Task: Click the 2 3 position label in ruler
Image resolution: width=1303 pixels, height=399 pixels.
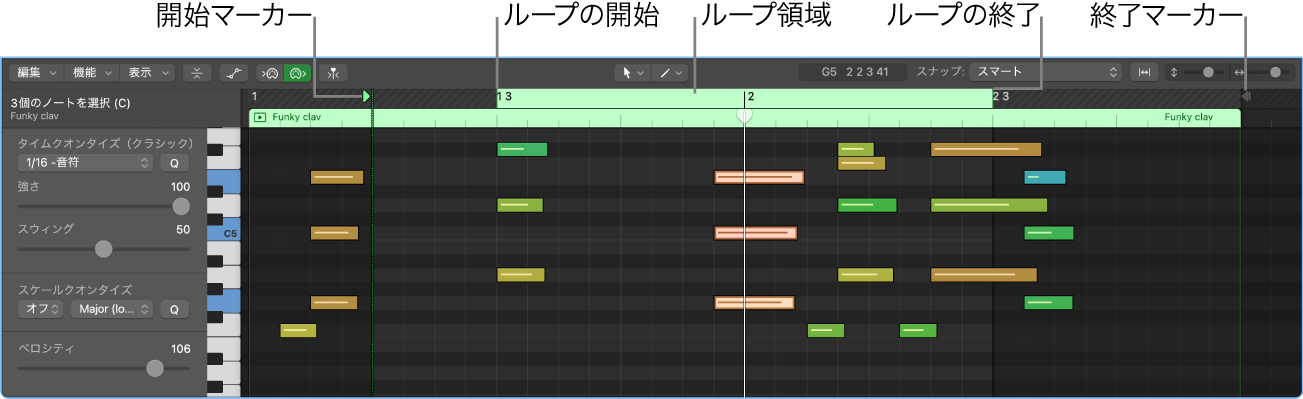Action: click(x=1001, y=97)
